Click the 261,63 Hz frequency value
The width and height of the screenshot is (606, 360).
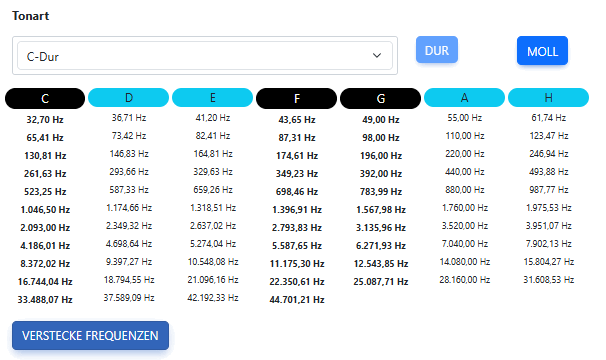pos(45,174)
